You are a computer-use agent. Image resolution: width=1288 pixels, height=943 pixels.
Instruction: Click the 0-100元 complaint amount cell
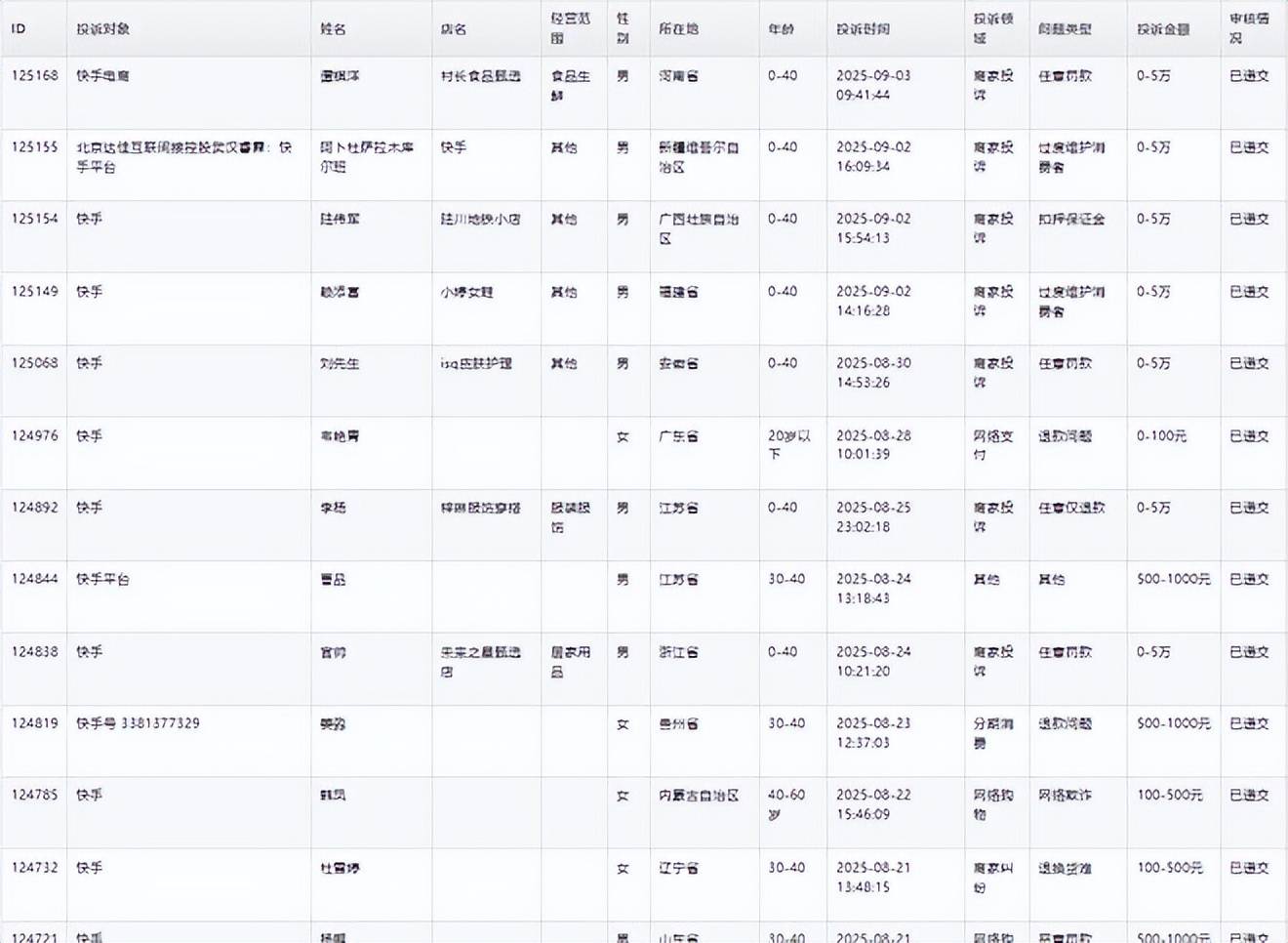click(1161, 435)
